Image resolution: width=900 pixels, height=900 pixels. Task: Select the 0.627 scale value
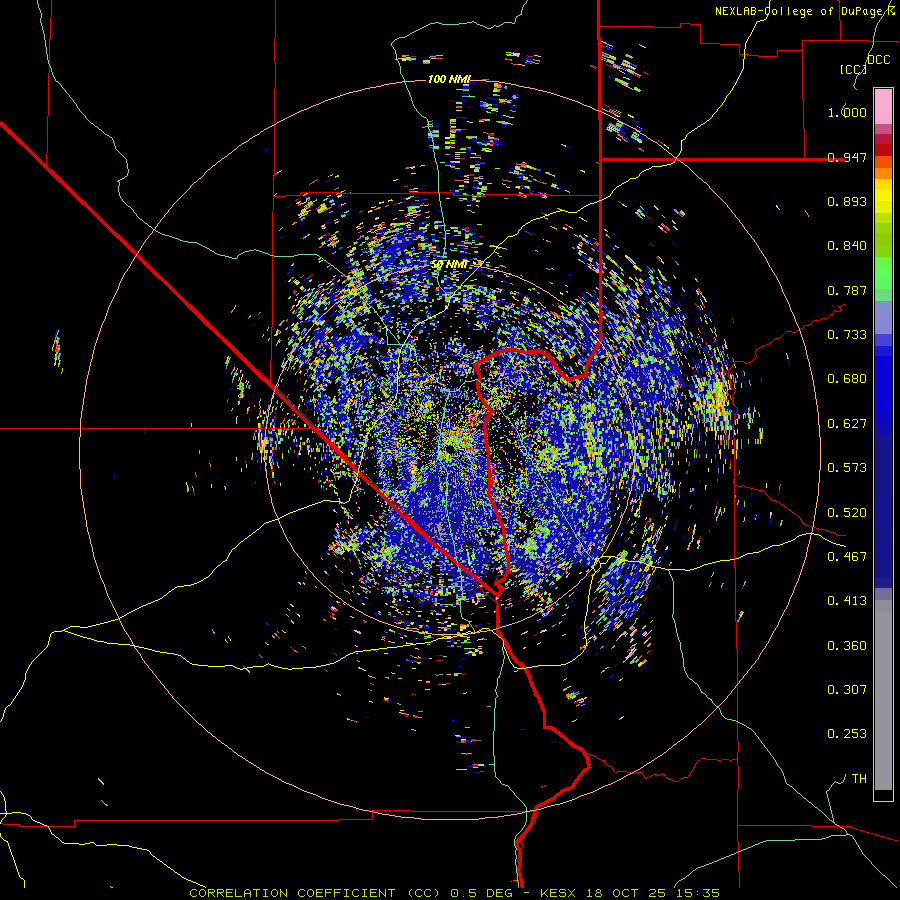tap(847, 424)
